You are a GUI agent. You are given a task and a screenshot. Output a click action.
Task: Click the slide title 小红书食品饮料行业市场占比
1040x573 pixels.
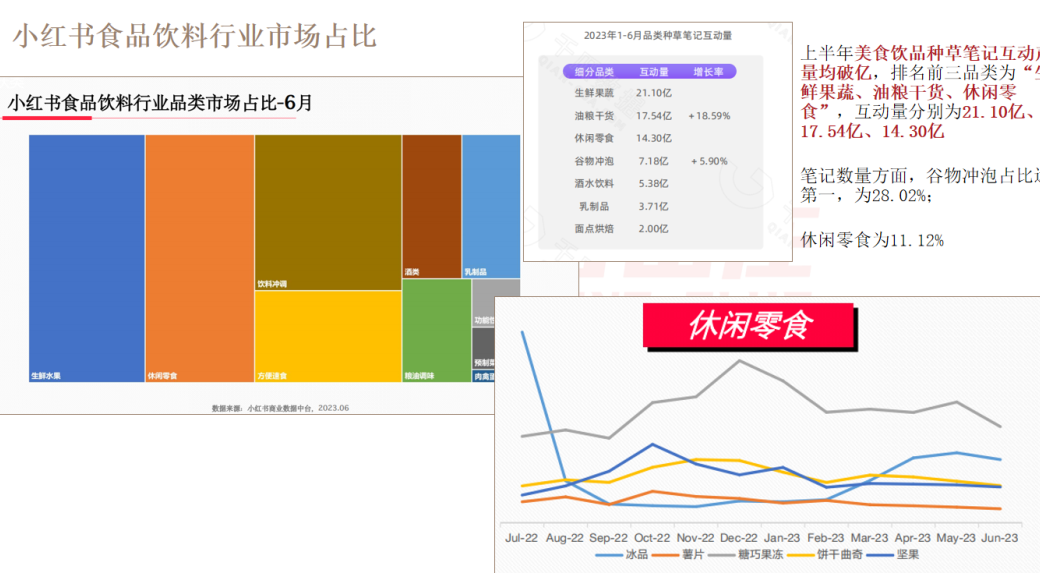[x=195, y=36]
